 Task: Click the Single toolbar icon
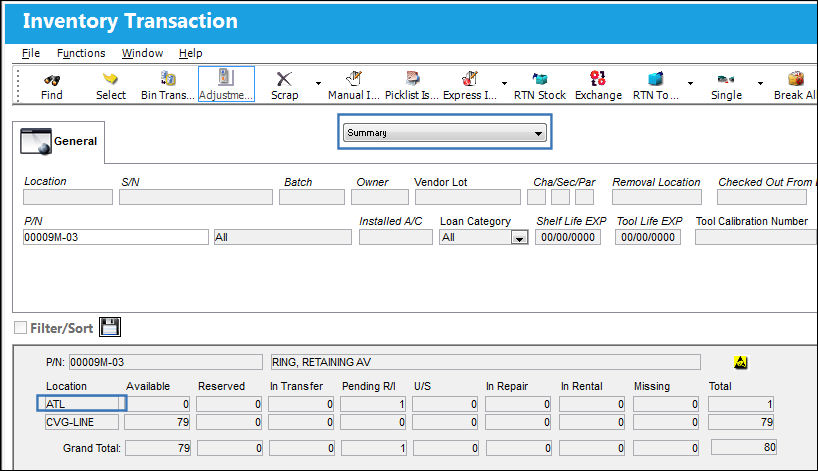click(x=726, y=79)
